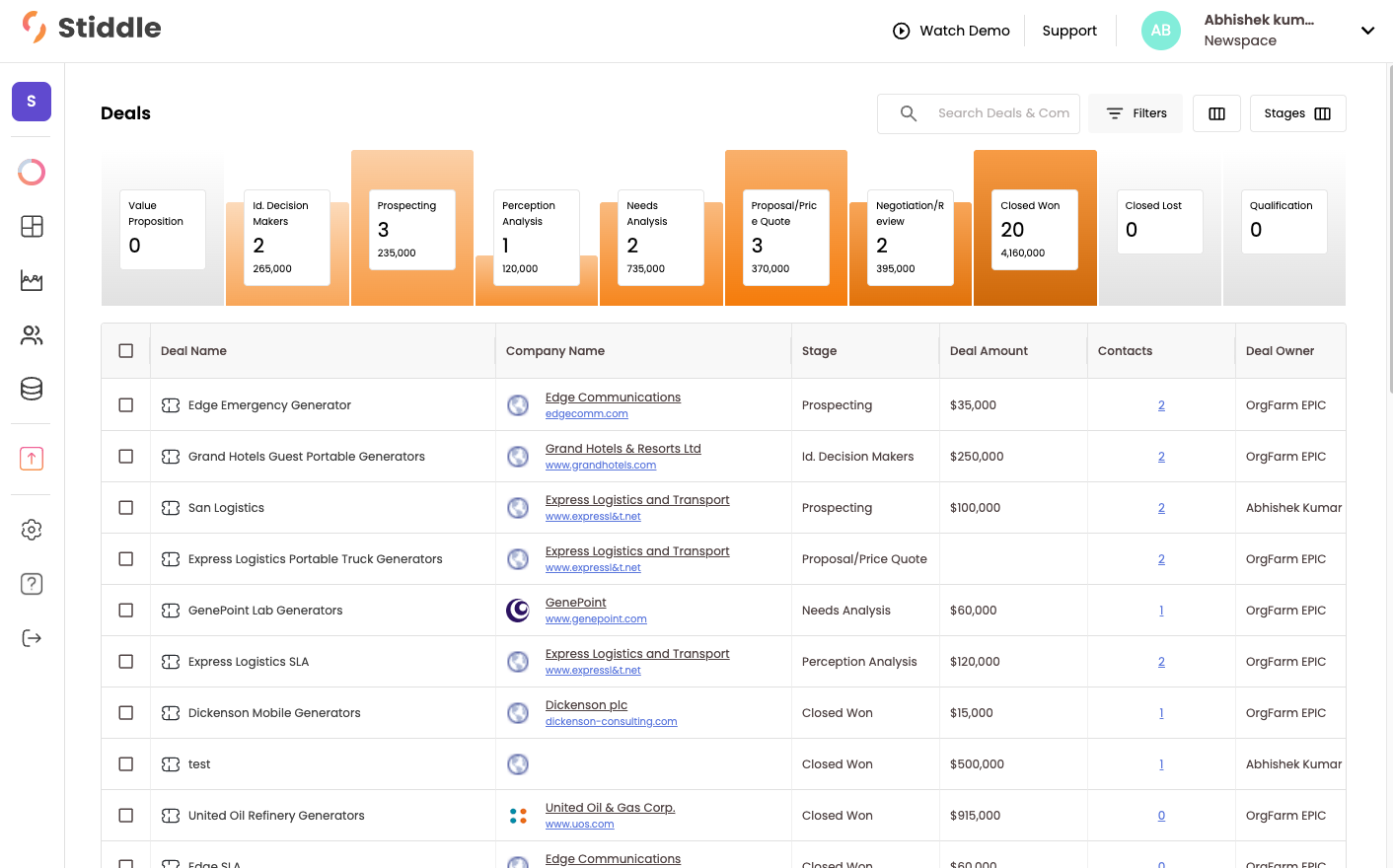
Task: Check the Dickenson Mobile Generators row checkbox
Action: pyautogui.click(x=125, y=713)
